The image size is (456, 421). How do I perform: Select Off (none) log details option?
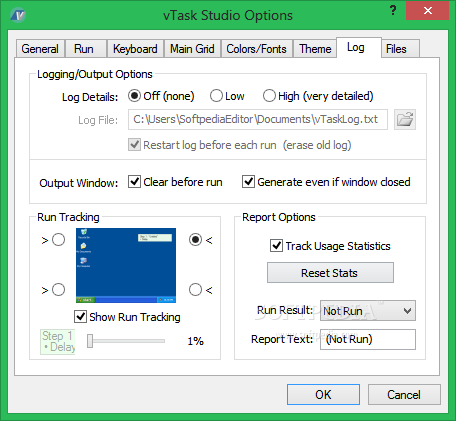(161, 96)
